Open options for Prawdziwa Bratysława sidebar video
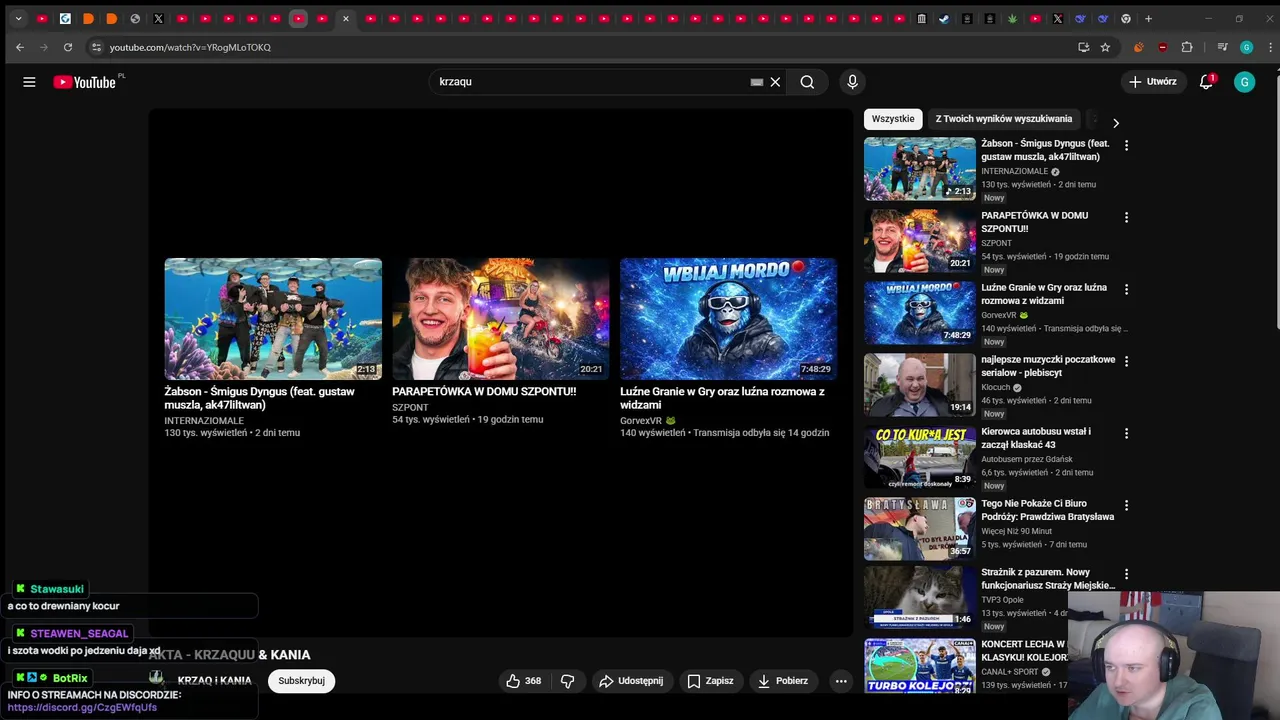 (x=1126, y=505)
